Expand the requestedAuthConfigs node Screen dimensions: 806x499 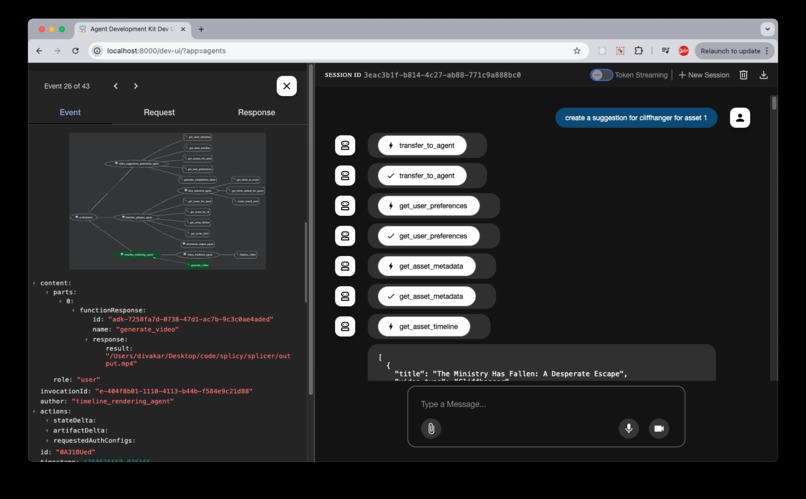[47, 440]
